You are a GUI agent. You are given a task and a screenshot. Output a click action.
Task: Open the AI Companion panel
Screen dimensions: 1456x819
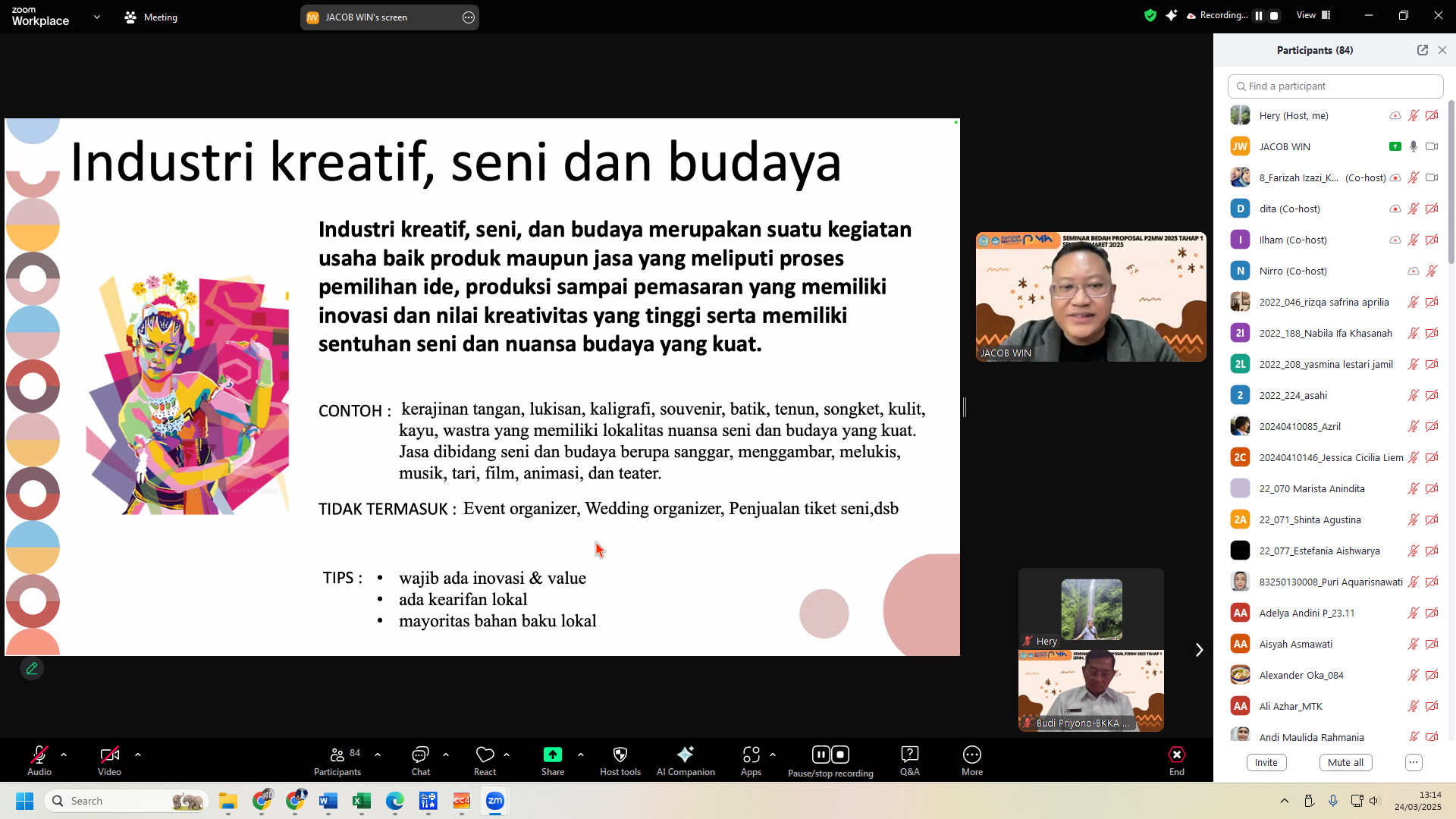click(685, 755)
